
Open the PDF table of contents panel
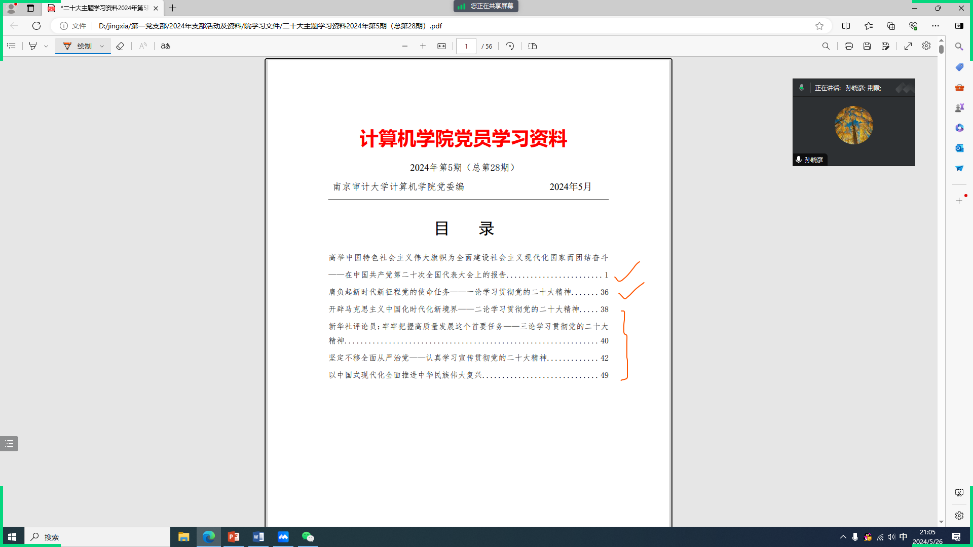(11, 46)
